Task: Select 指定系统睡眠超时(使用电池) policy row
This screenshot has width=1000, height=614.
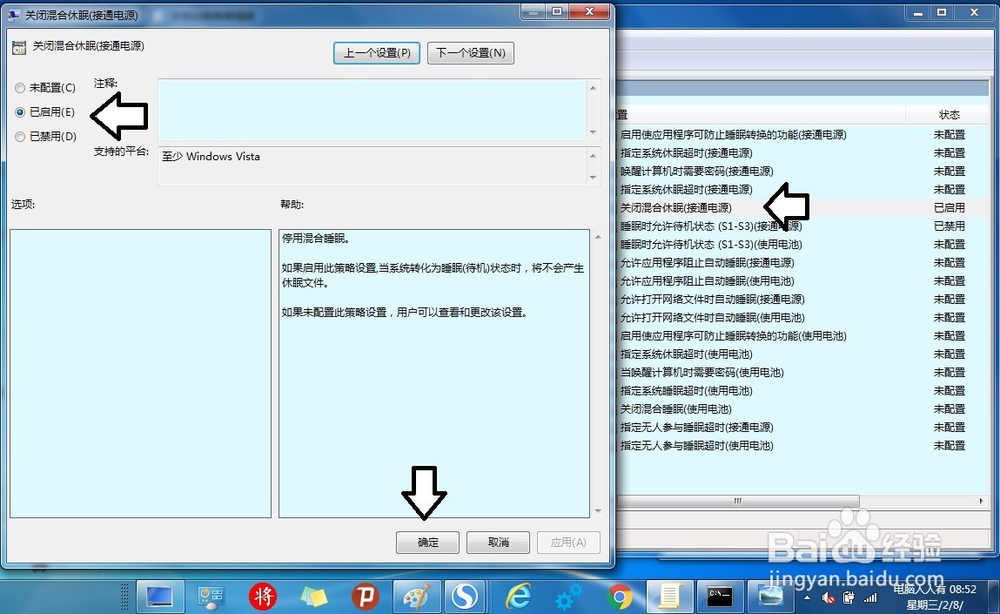Action: coord(686,390)
